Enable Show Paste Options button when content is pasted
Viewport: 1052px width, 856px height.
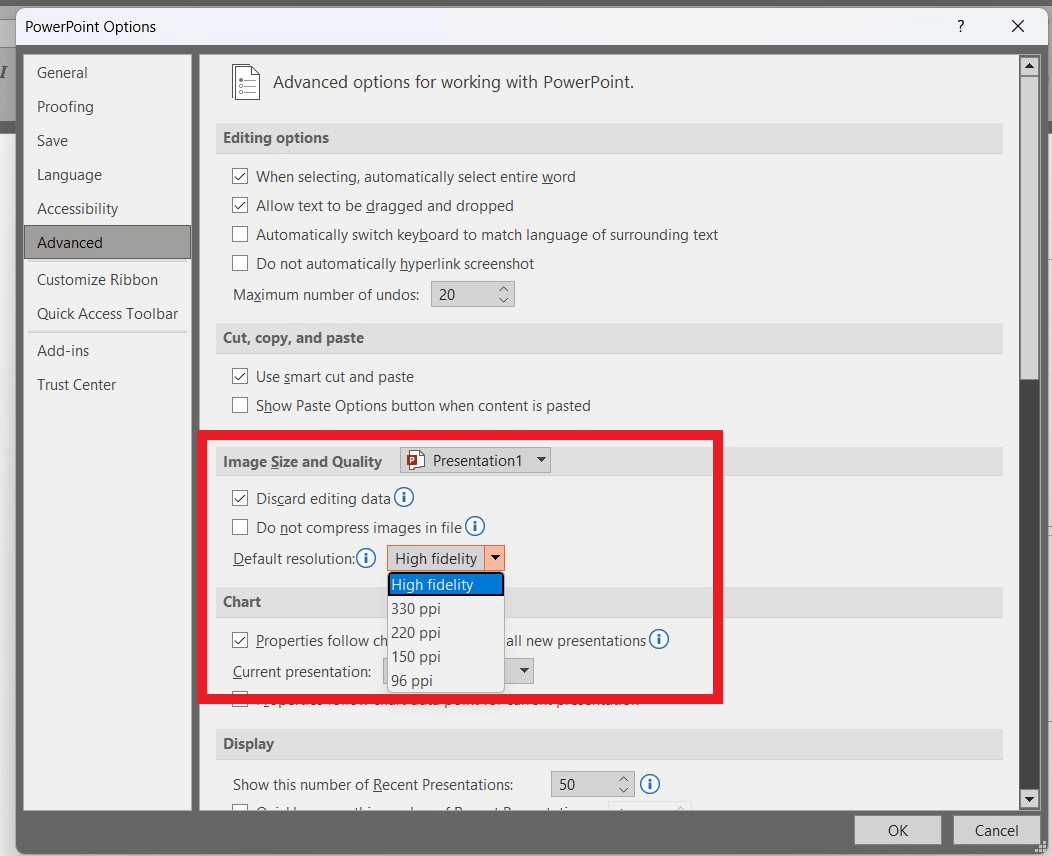pos(240,405)
